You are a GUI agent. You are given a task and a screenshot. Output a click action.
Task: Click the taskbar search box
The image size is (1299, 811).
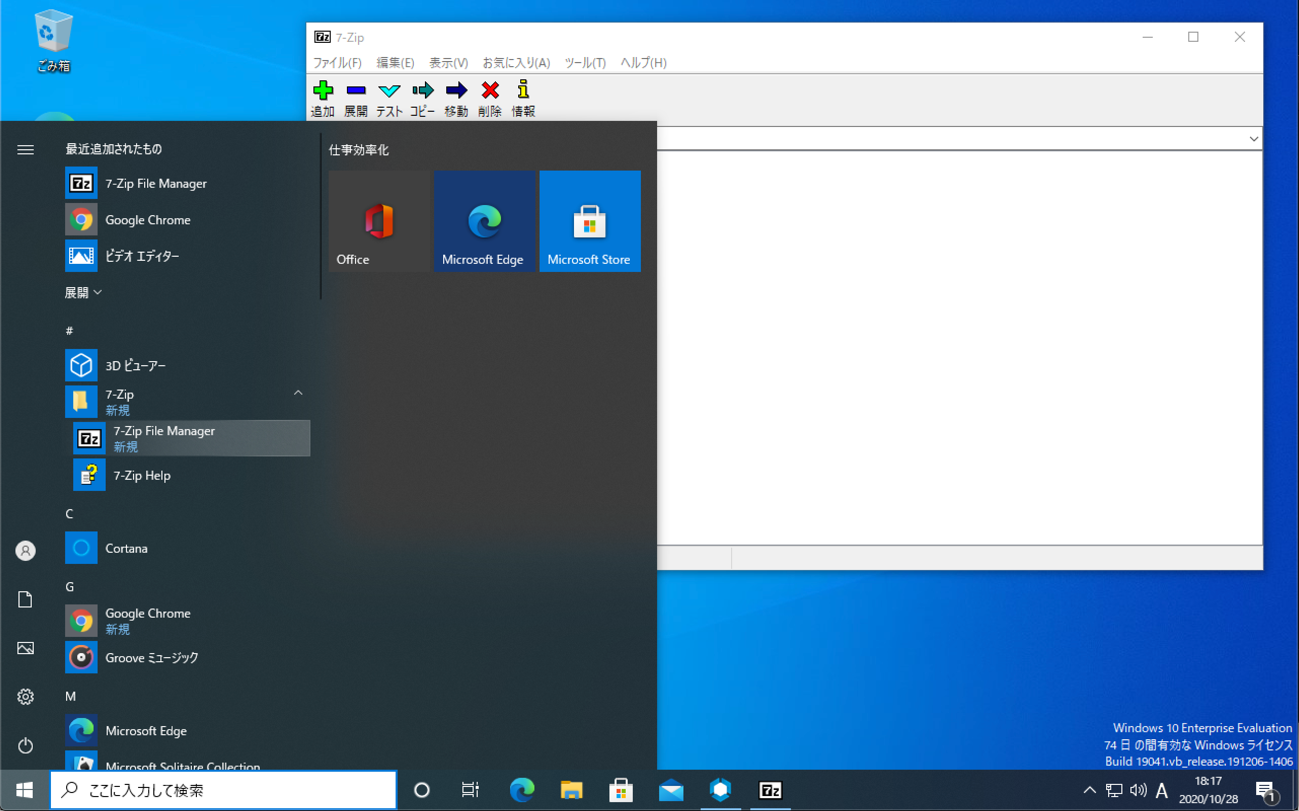pos(223,790)
